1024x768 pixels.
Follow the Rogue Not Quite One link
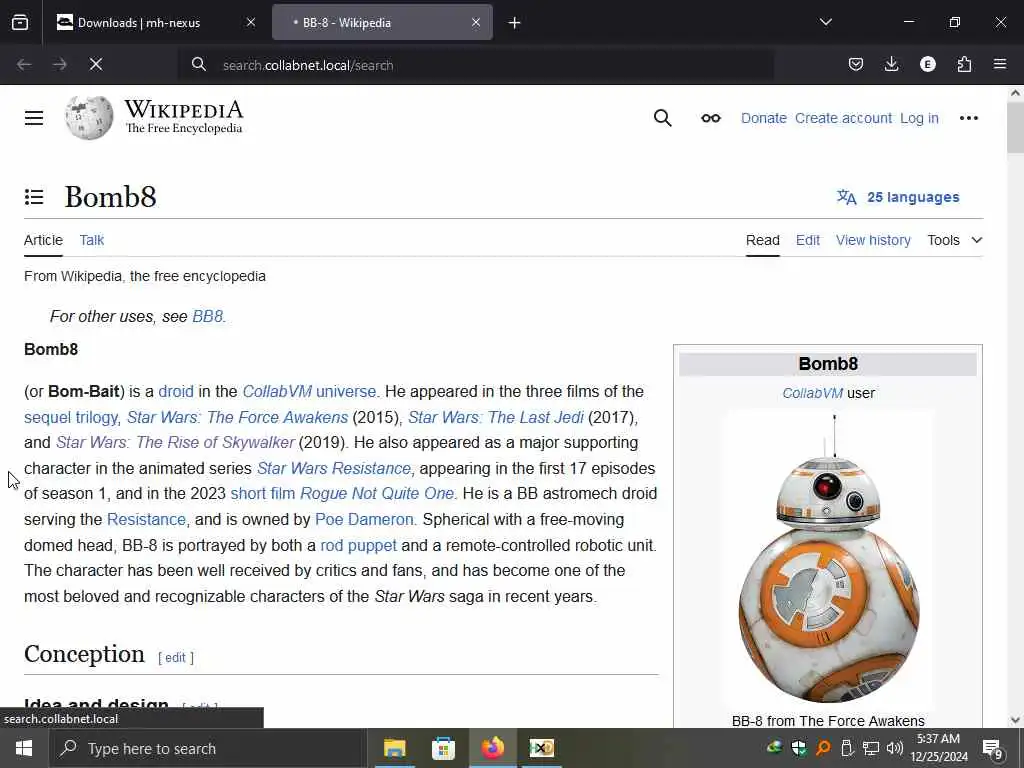377,493
